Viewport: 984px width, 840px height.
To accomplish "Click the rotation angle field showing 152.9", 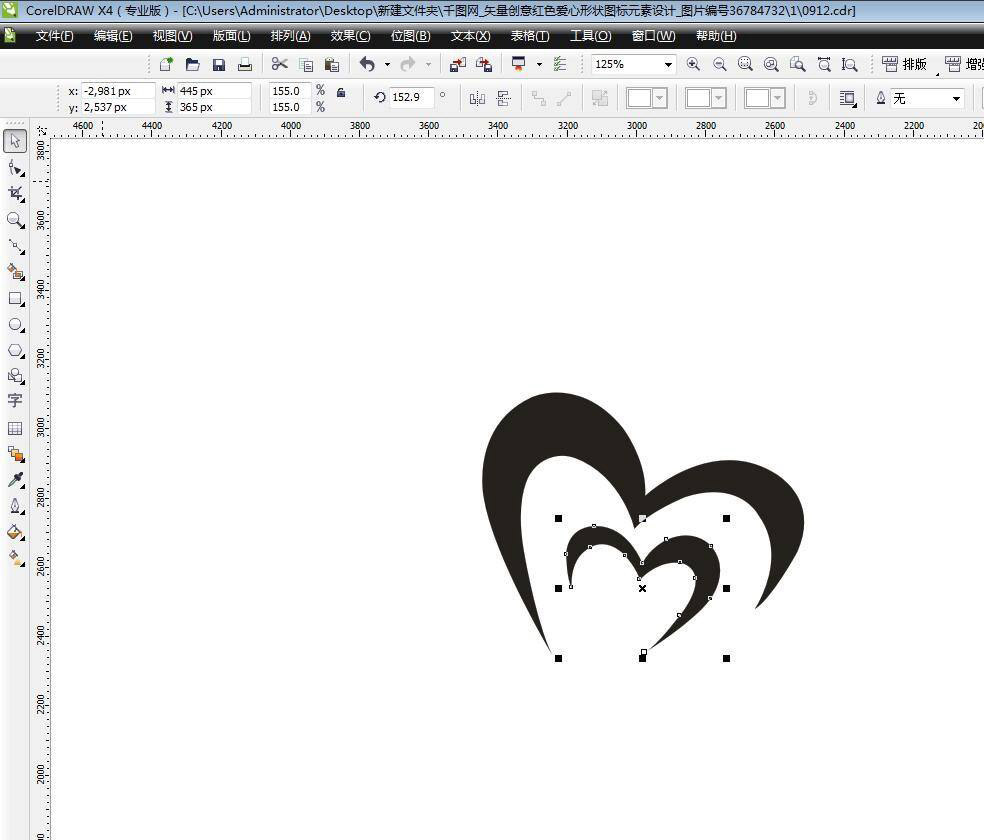I will point(411,97).
